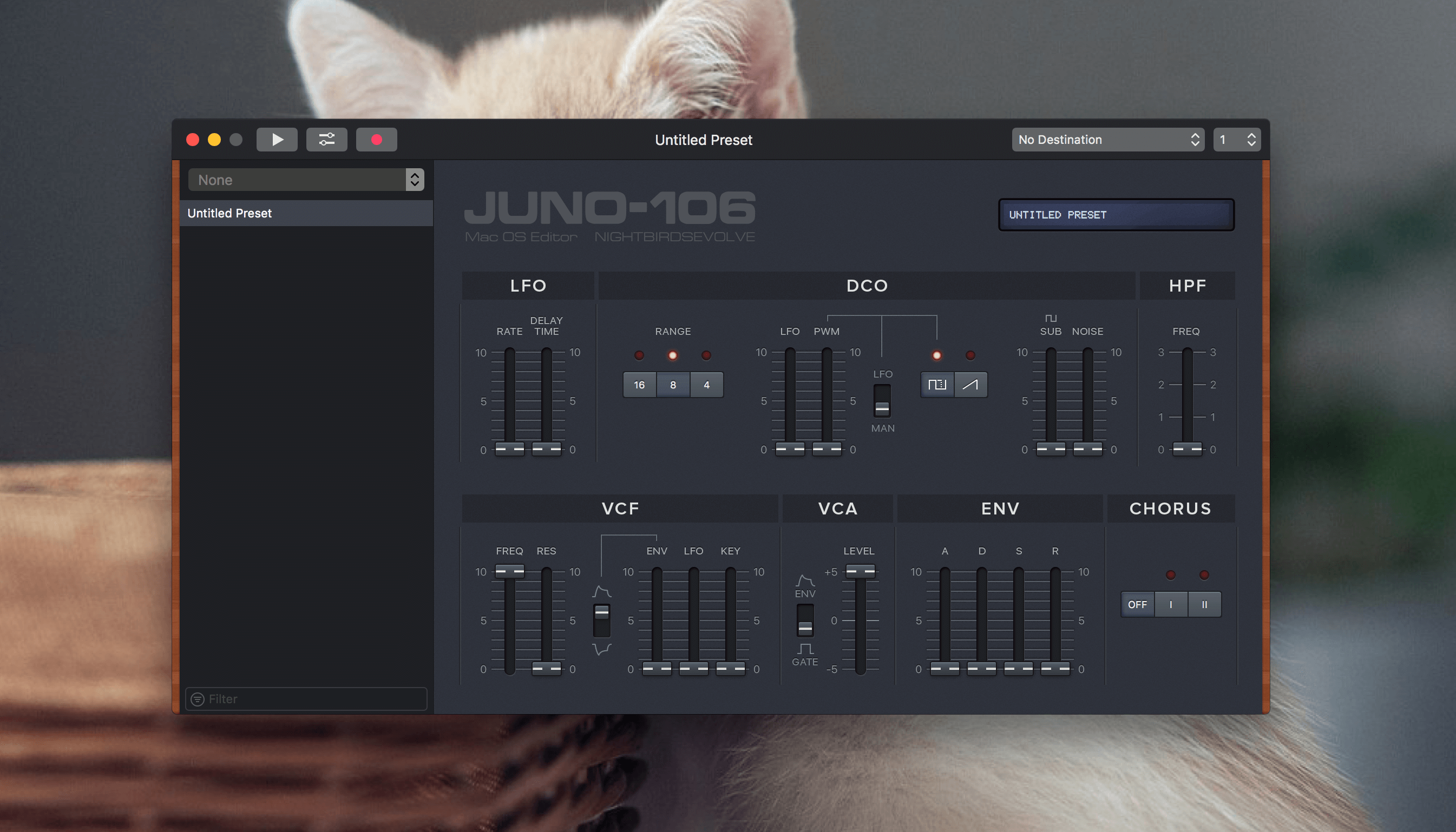Click the VCF inverted envelope polarity icon
Viewport: 1456px width, 832px height.
click(x=601, y=649)
